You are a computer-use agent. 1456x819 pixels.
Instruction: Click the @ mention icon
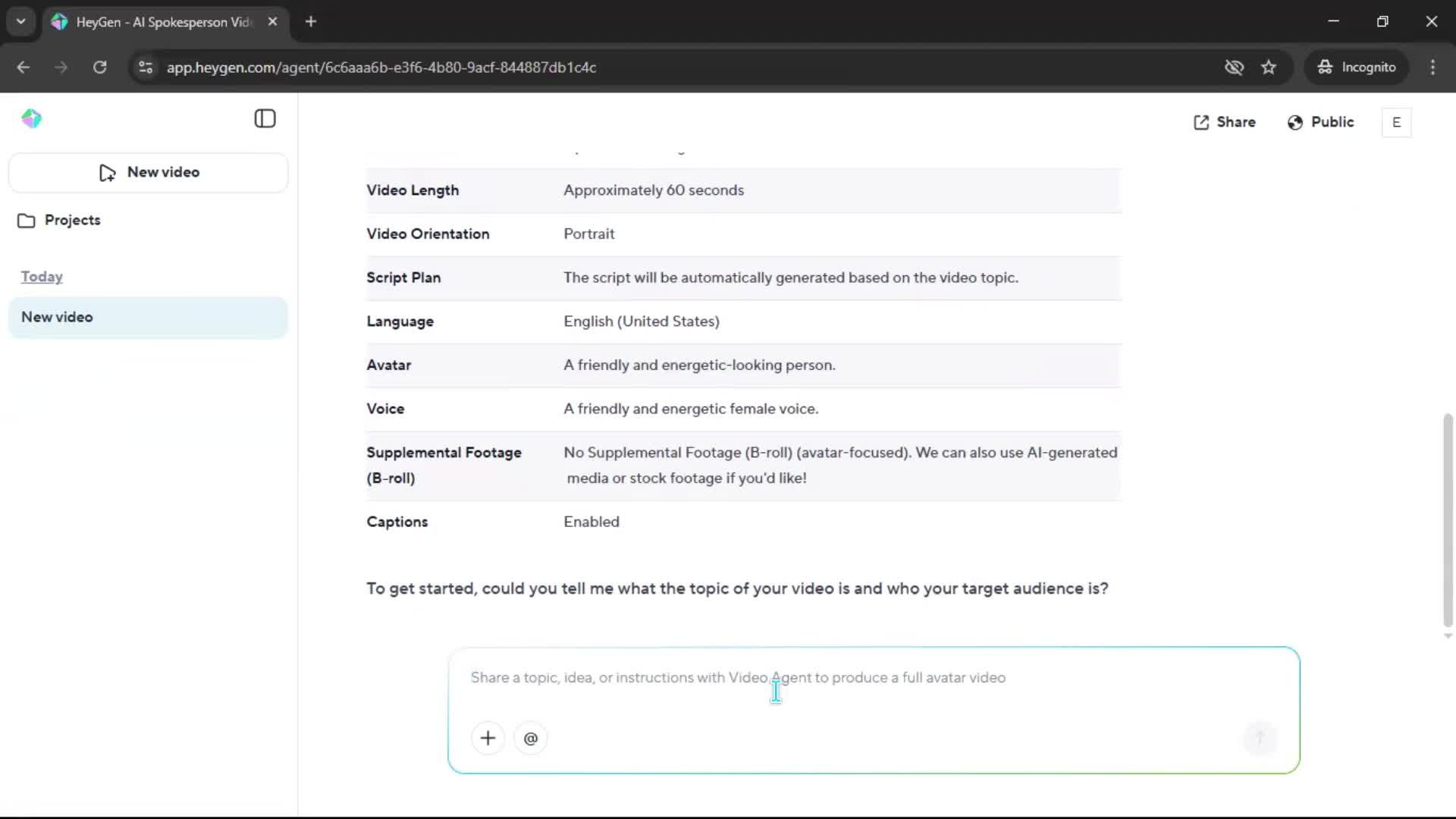(x=530, y=738)
